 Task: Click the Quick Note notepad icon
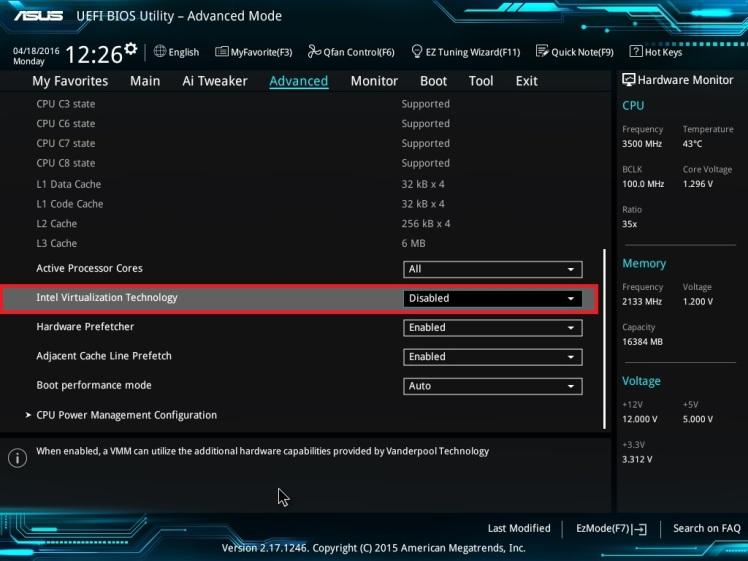(x=542, y=51)
